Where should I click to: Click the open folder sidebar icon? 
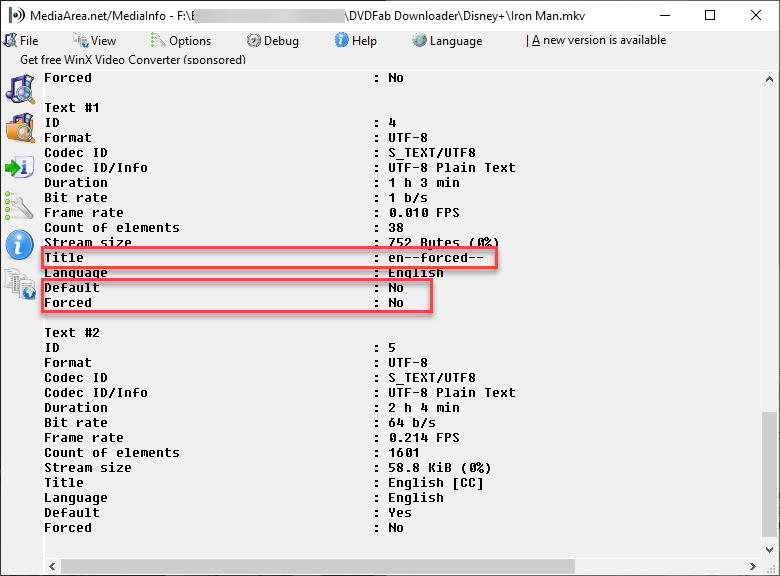[20, 128]
